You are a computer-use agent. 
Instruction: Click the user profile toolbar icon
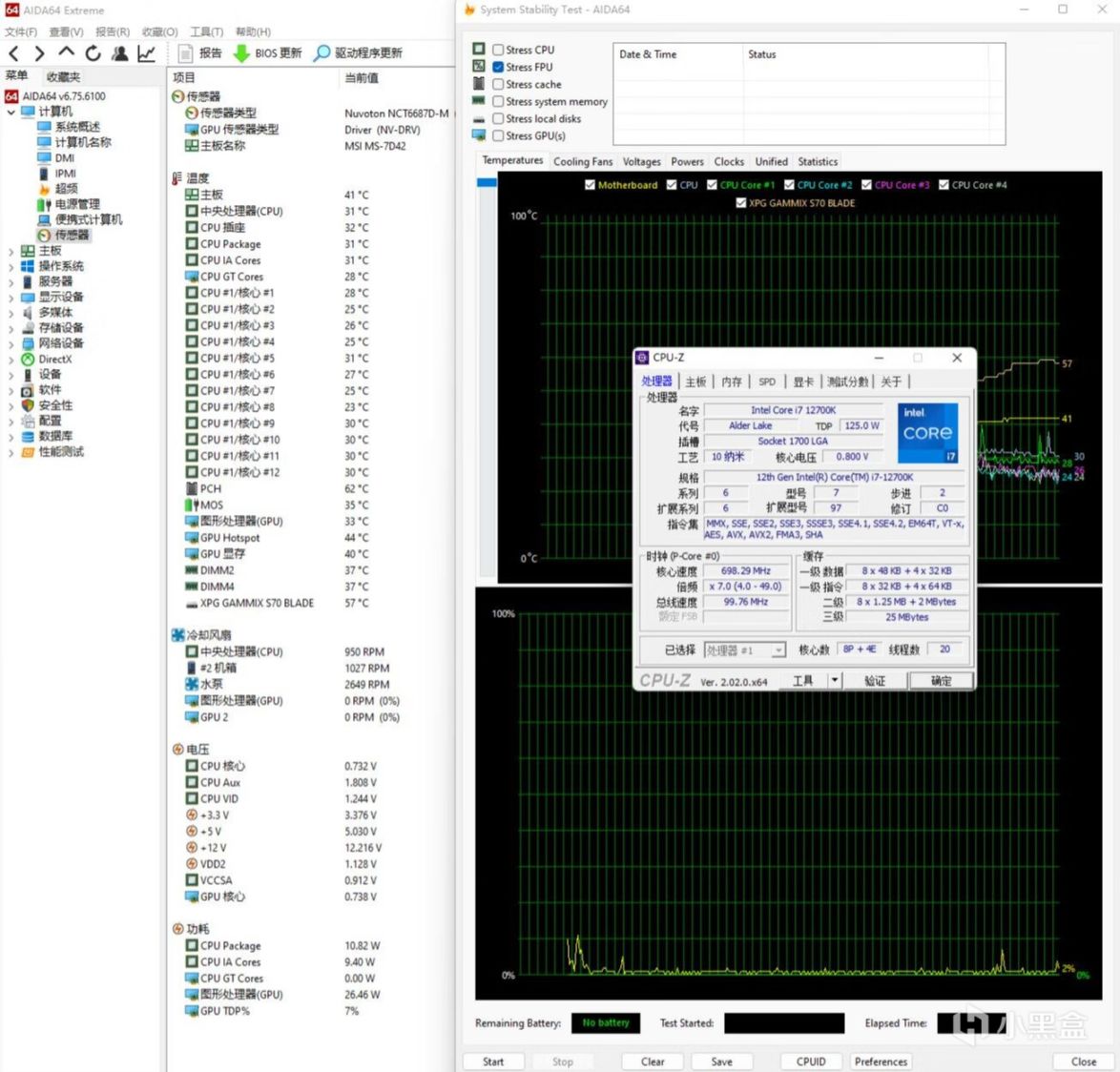click(119, 53)
